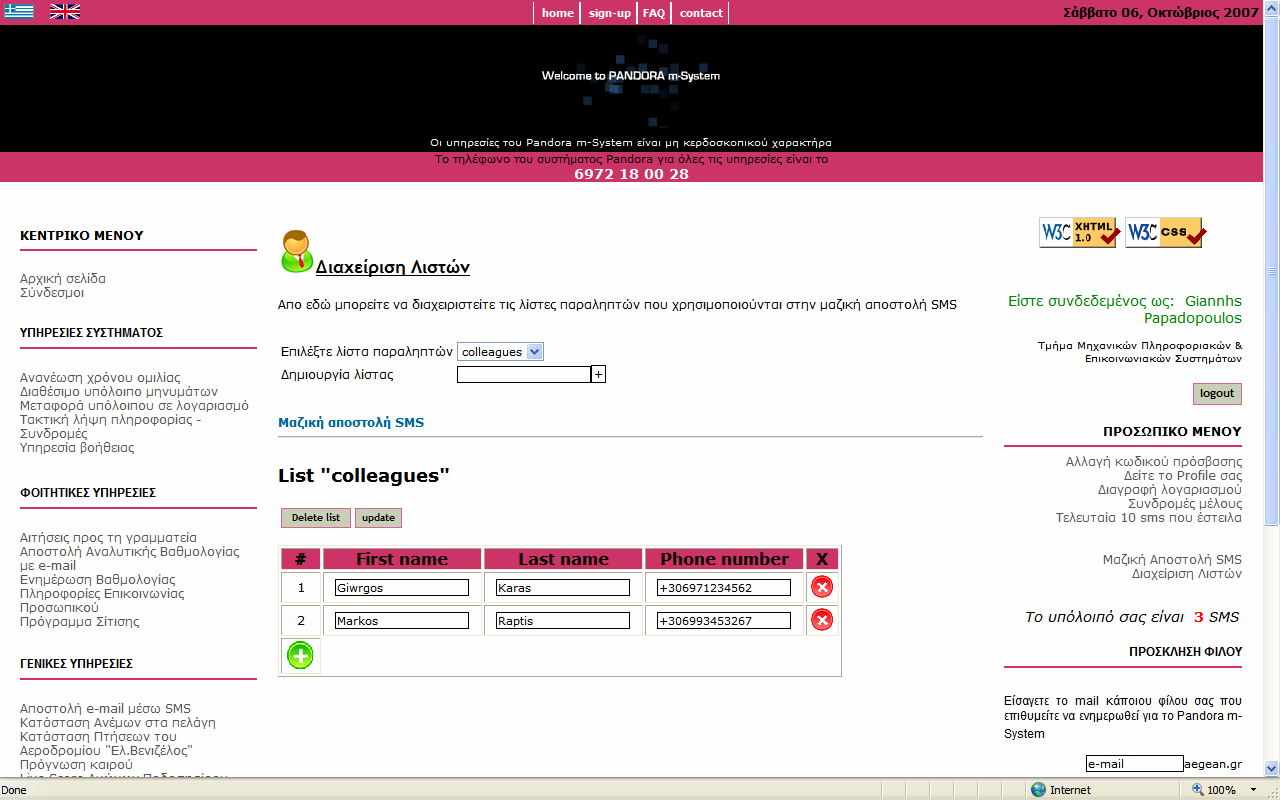
Task: Click the W3C CSS validation badge
Action: (x=1164, y=233)
